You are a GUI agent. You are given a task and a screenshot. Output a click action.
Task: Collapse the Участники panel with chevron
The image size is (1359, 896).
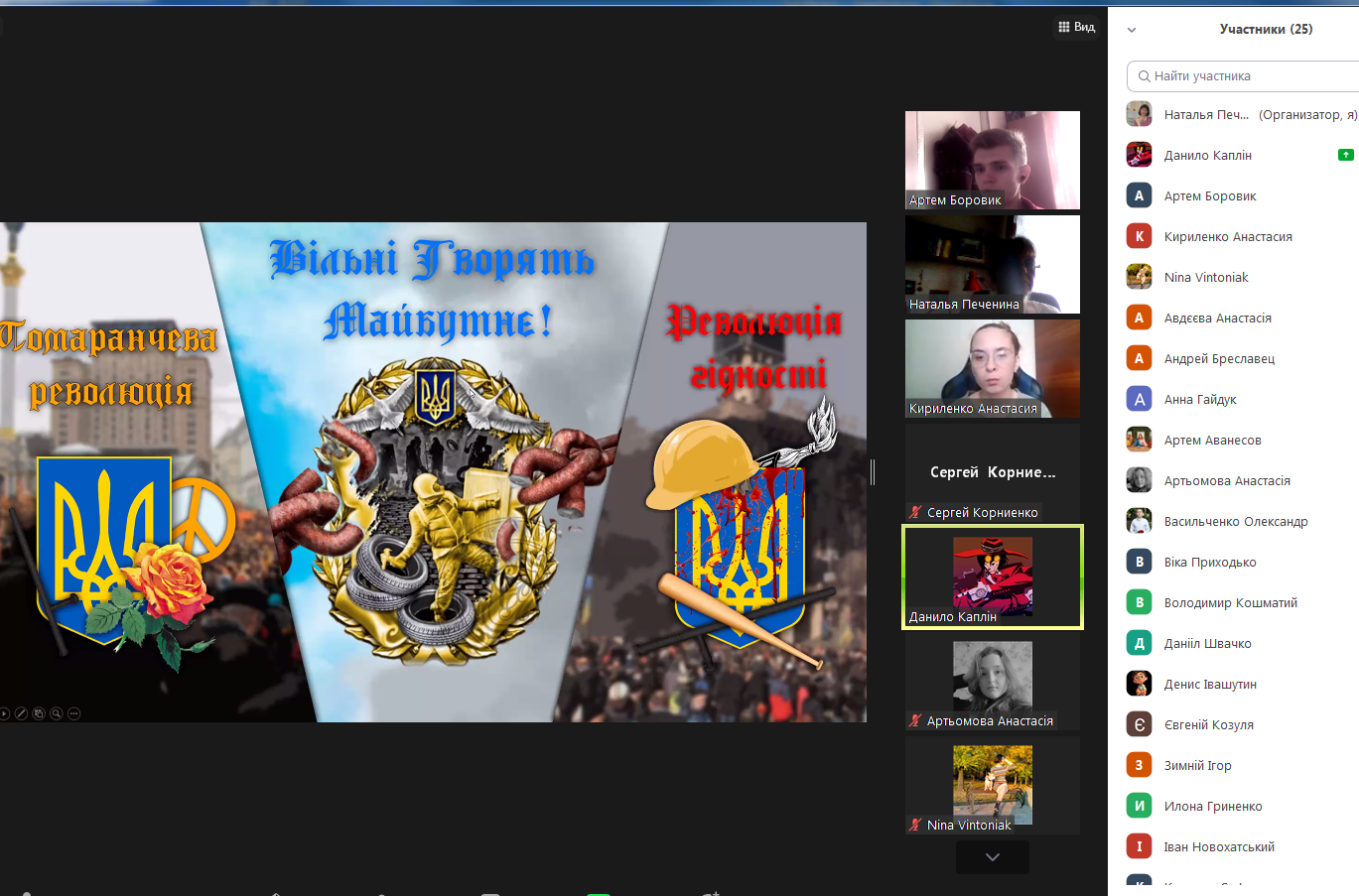coord(1132,30)
